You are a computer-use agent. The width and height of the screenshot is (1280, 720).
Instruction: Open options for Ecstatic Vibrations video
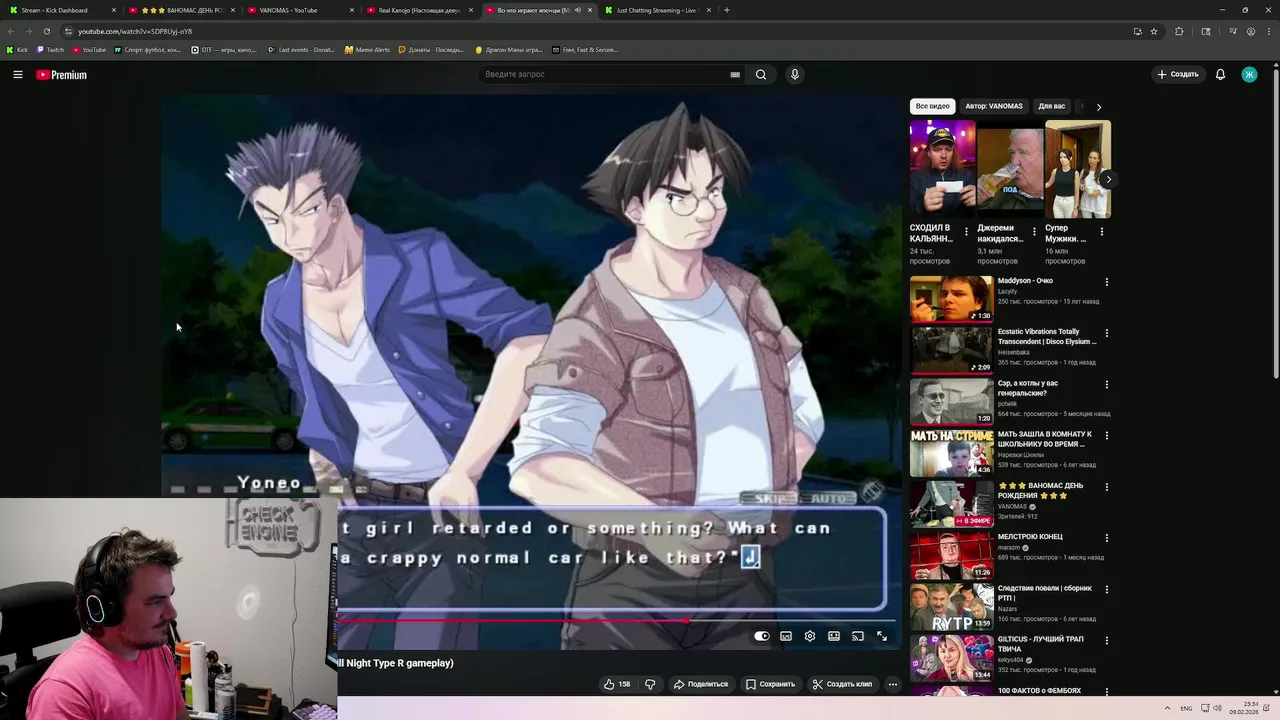[1107, 333]
